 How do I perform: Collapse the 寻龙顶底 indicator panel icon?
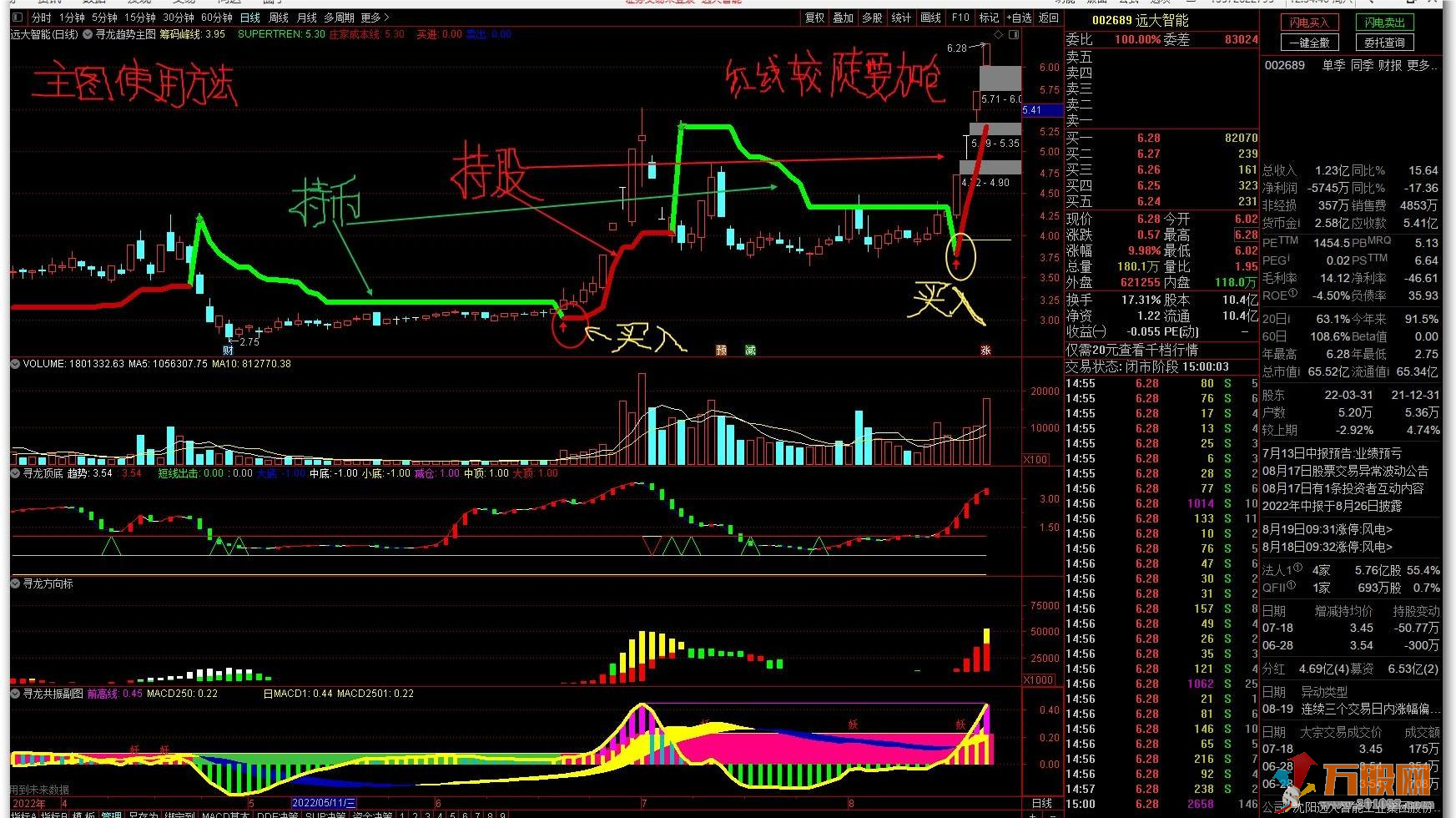15,473
